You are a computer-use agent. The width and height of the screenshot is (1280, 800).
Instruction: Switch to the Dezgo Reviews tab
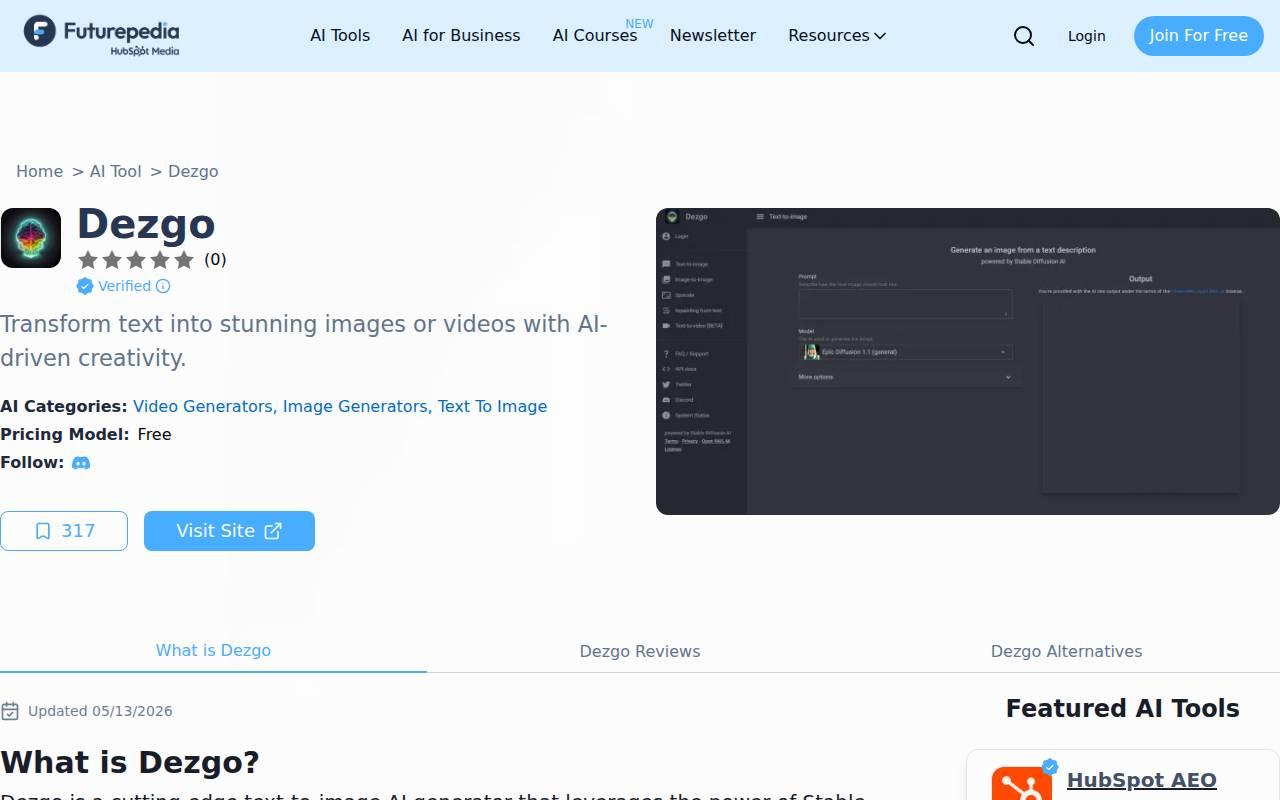(x=640, y=651)
